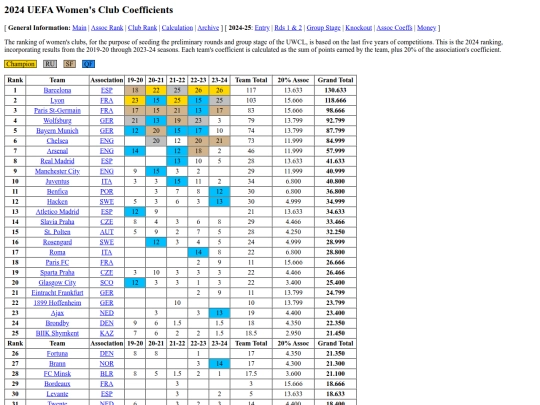Select Lyon's grand total 118.666
The width and height of the screenshot is (540, 405).
point(335,101)
